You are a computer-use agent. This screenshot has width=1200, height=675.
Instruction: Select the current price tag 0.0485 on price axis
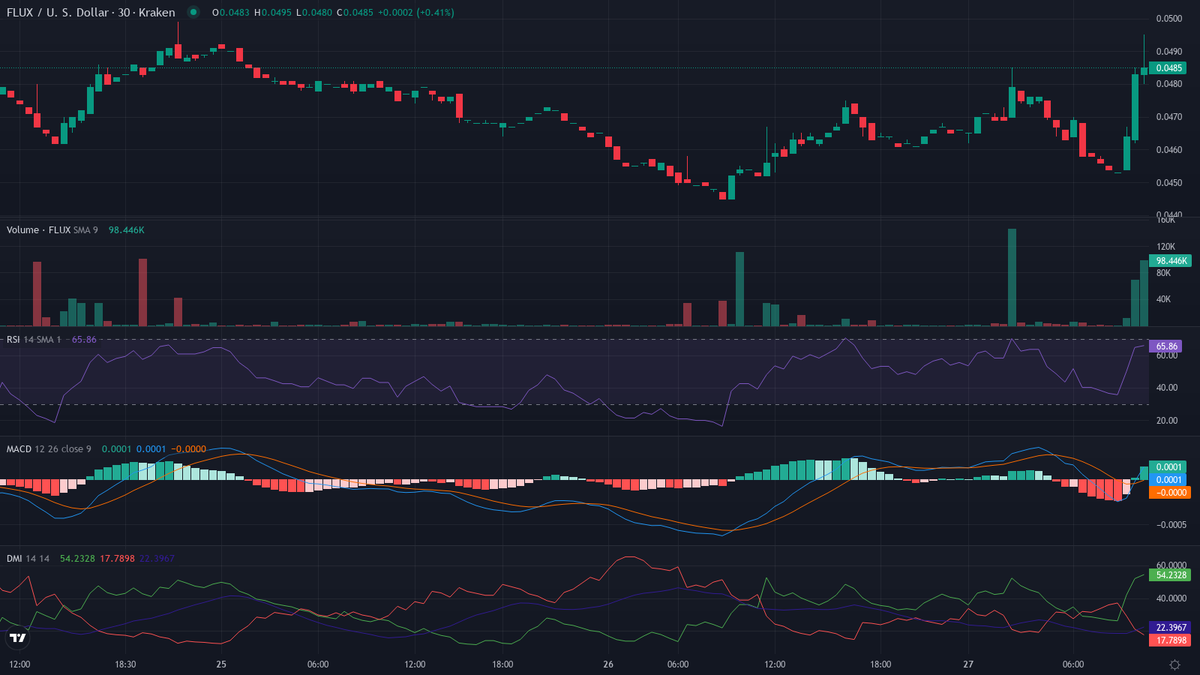click(x=1167, y=68)
